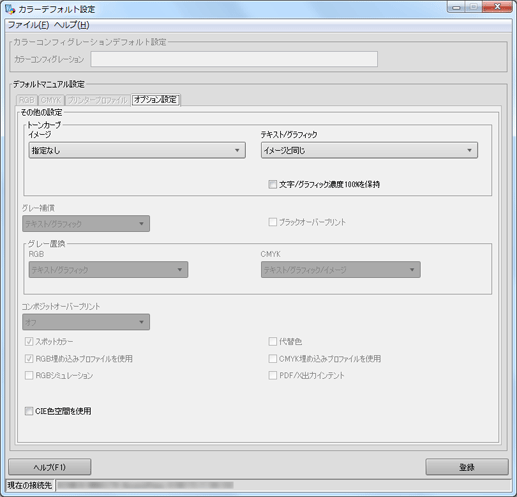This screenshot has height=497, width=517.
Task: Enable the CIE色空間を使用 checkbox
Action: pos(29,411)
